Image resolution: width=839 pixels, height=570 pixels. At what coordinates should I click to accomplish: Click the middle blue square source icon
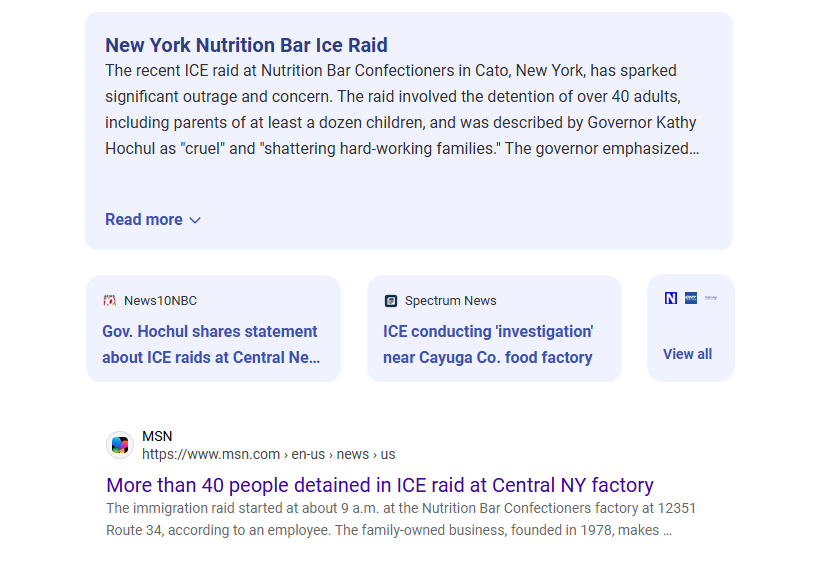pyautogui.click(x=691, y=298)
